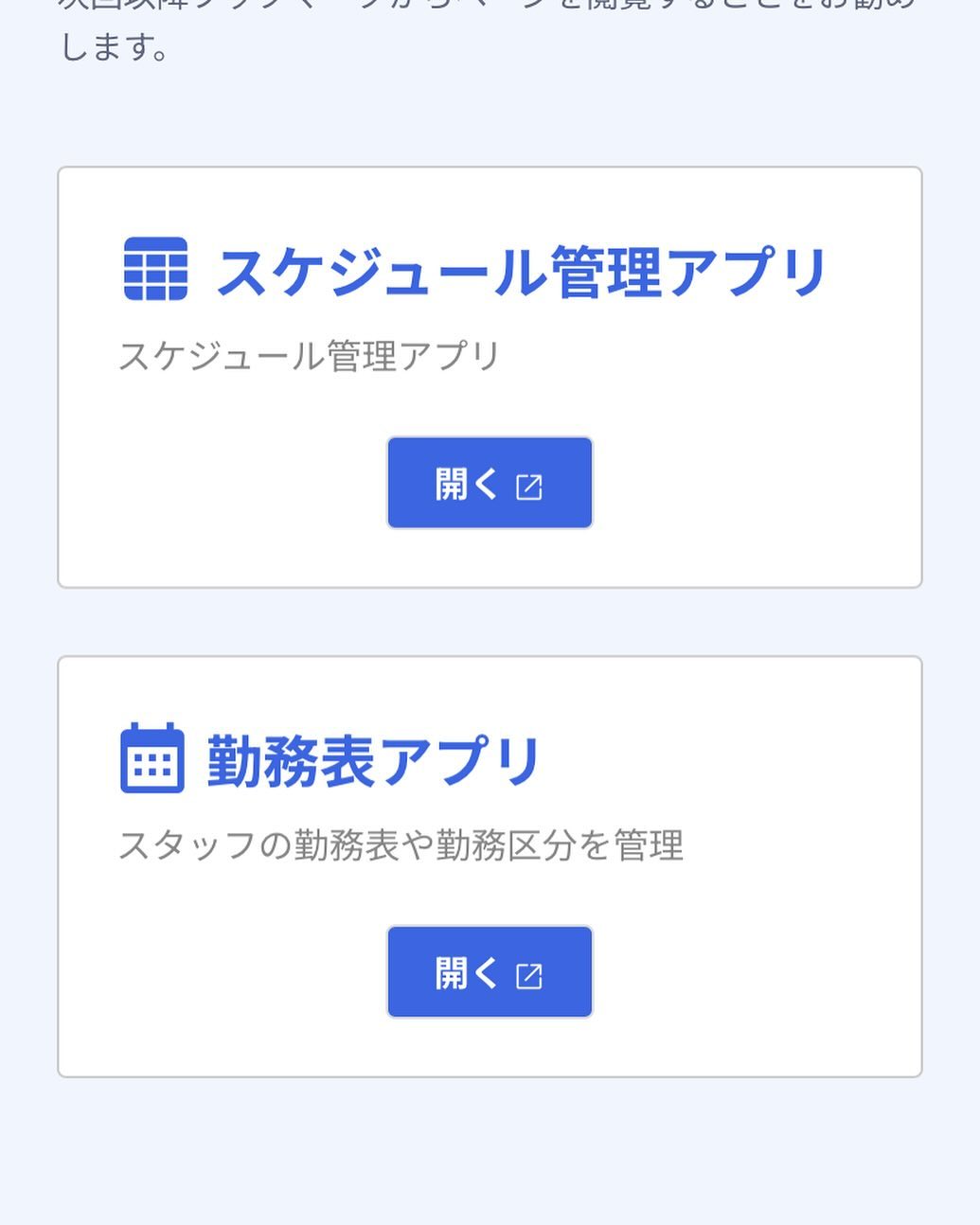
Task: Click the calendar icon beside 勤務表アプリ
Action: pos(151,758)
